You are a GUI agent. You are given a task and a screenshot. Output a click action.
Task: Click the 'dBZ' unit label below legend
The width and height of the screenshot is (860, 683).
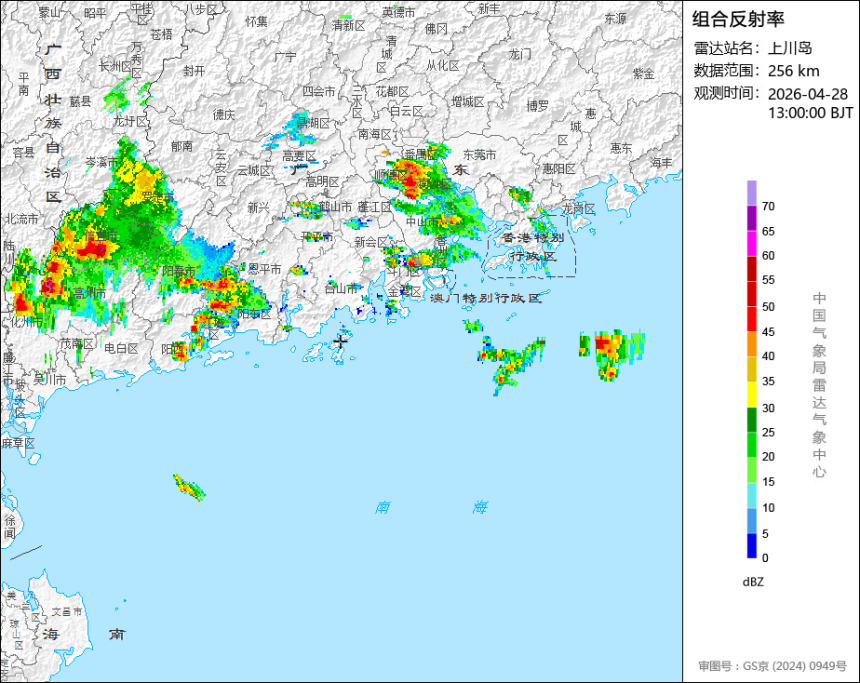point(753,582)
